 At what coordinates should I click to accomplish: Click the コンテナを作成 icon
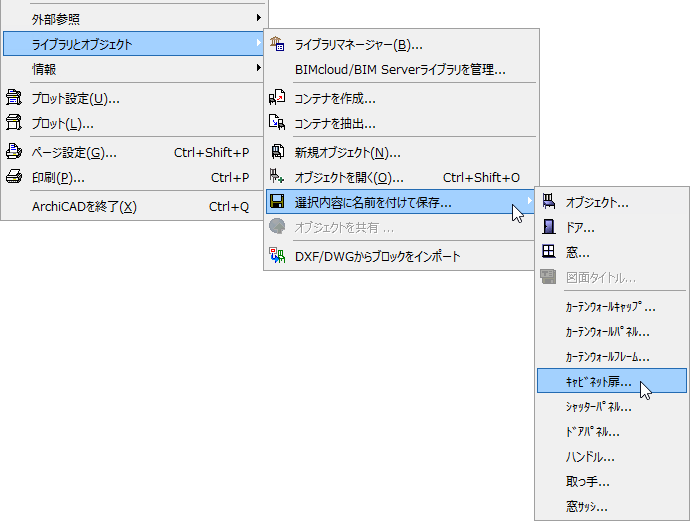click(x=277, y=97)
